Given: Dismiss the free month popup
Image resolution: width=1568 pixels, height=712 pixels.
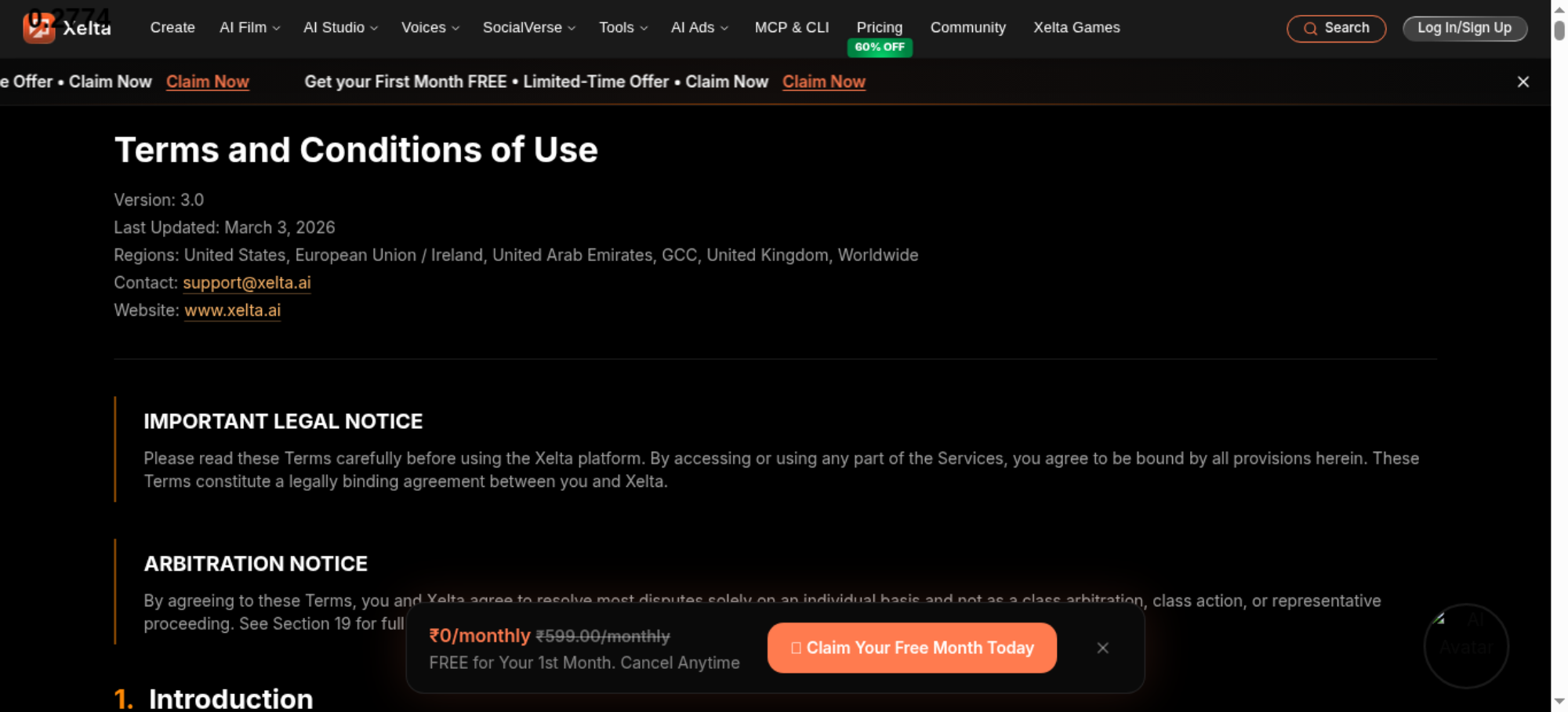Looking at the screenshot, I should 1102,648.
